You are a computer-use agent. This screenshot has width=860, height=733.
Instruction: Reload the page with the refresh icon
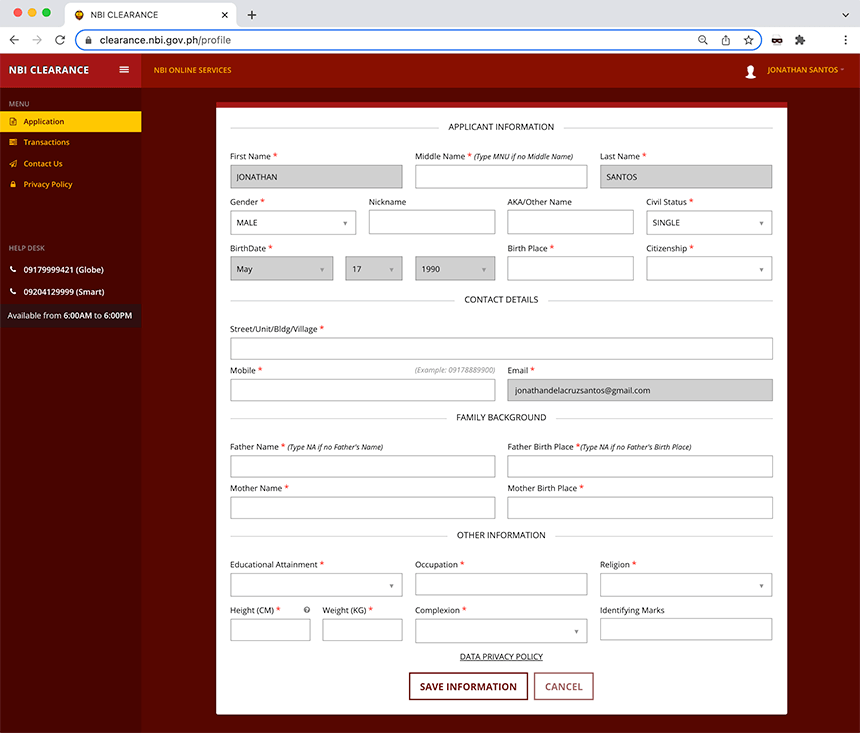(x=60, y=40)
